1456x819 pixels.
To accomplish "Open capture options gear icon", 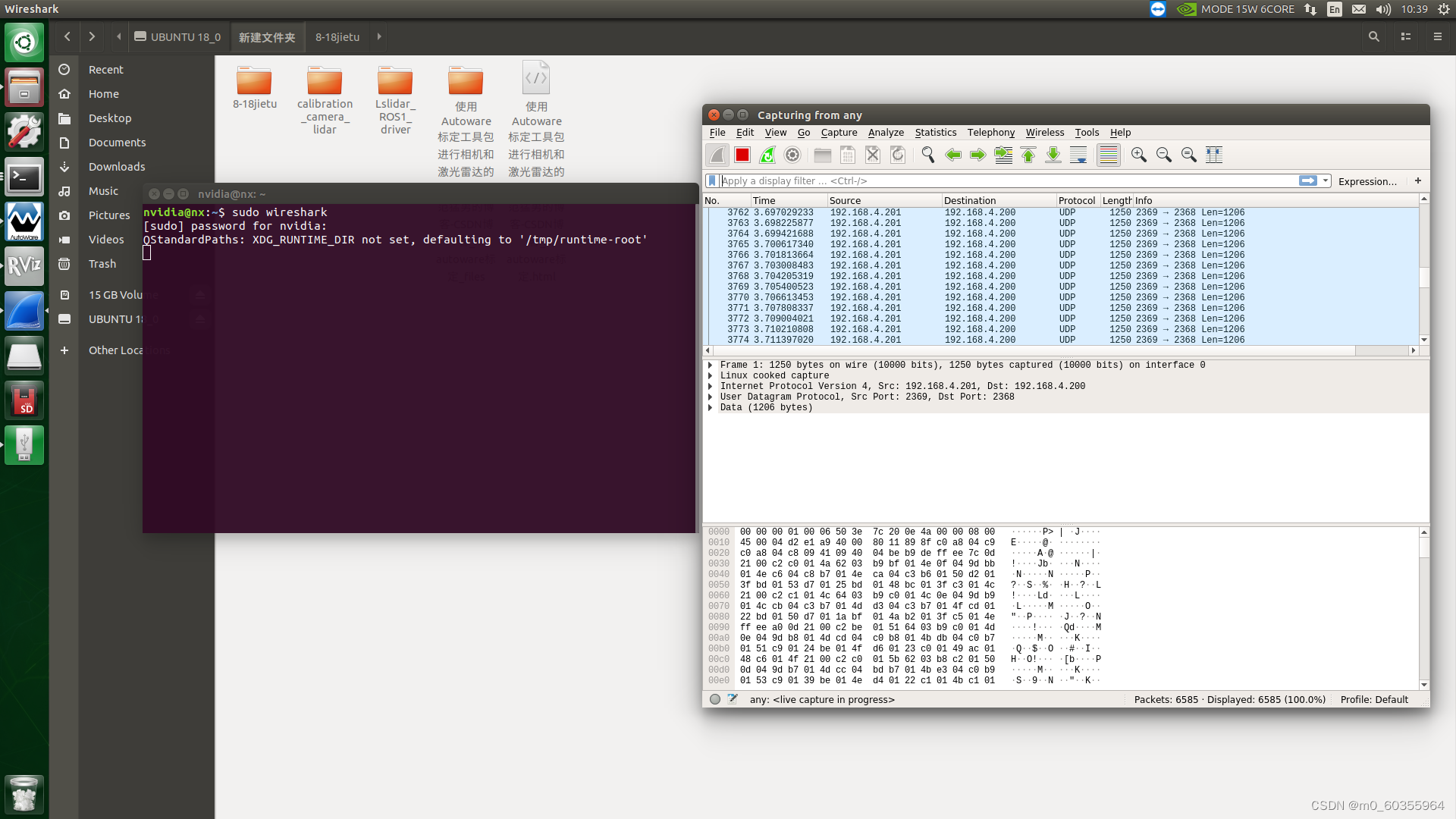I will tap(792, 155).
